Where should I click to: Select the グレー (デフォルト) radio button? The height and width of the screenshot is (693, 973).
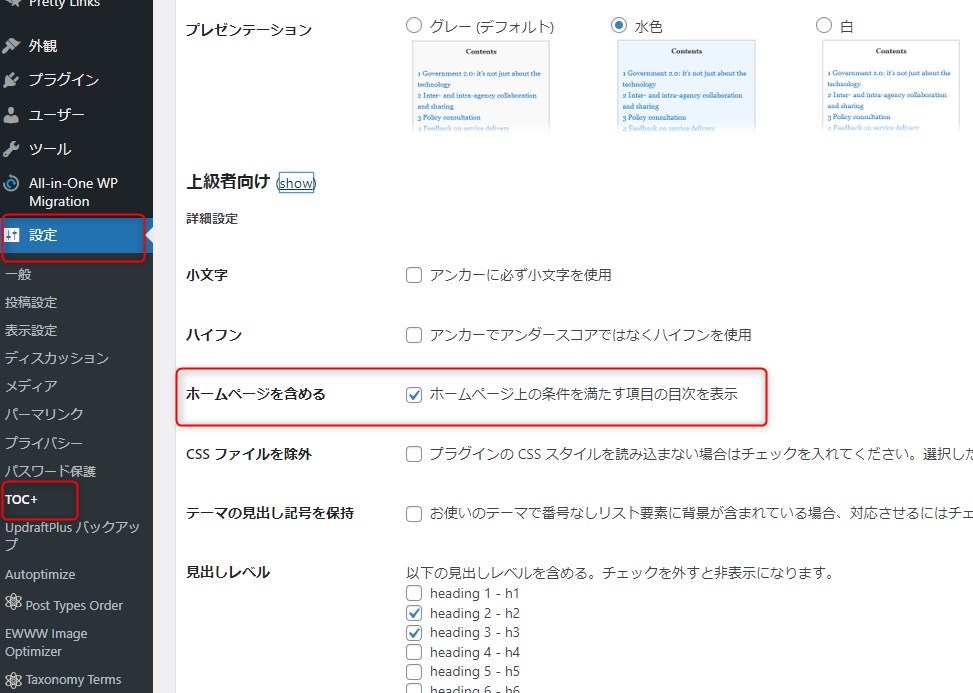tap(414, 25)
